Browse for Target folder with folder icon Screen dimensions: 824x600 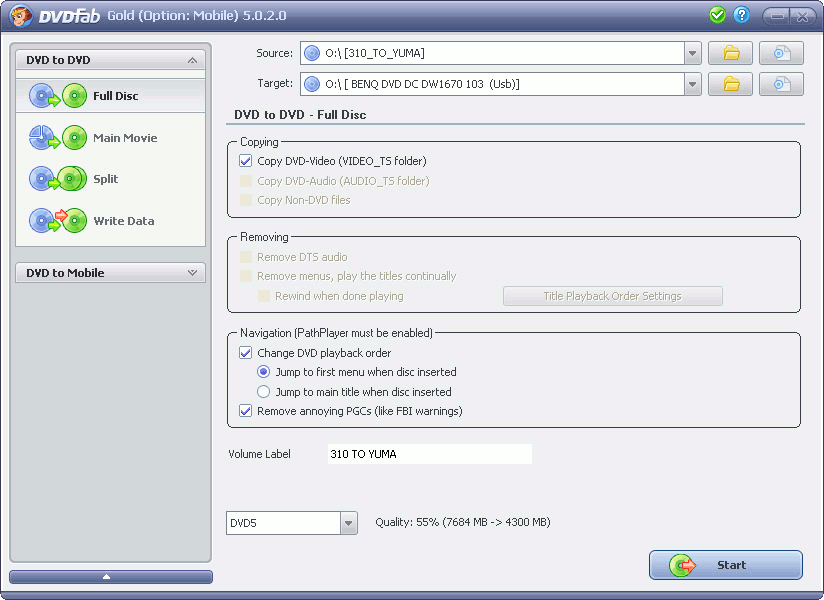click(730, 84)
